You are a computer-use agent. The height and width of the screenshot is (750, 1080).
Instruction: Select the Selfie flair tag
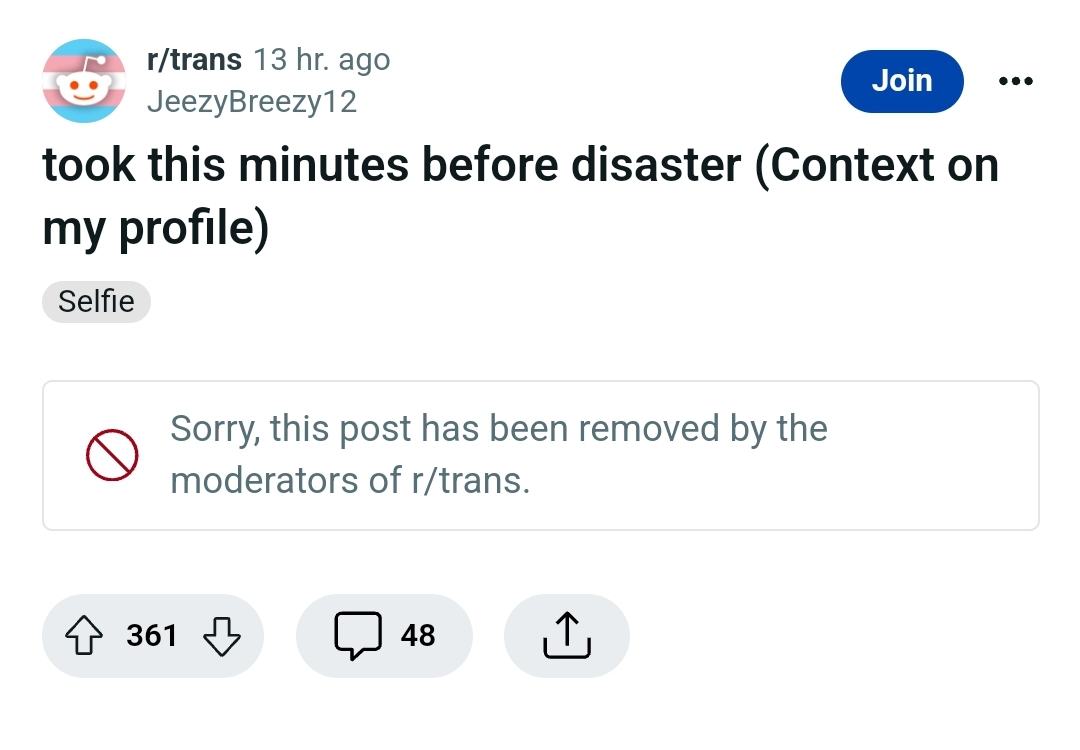(x=96, y=301)
